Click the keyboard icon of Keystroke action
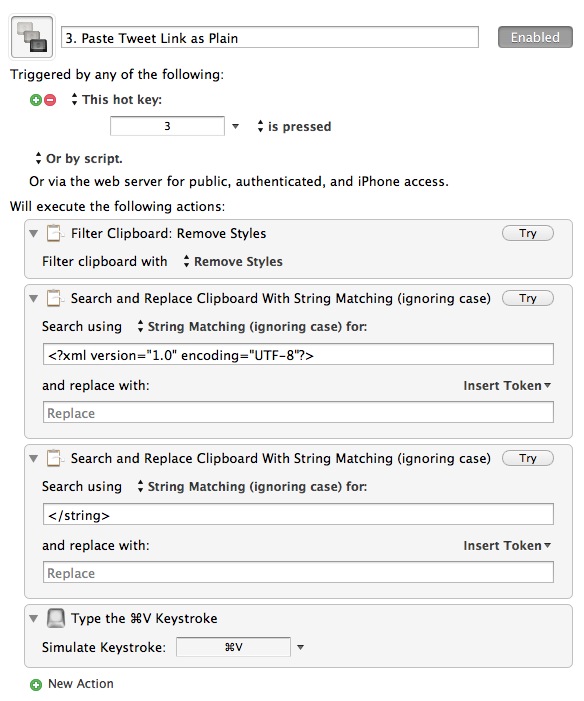 tap(56, 618)
